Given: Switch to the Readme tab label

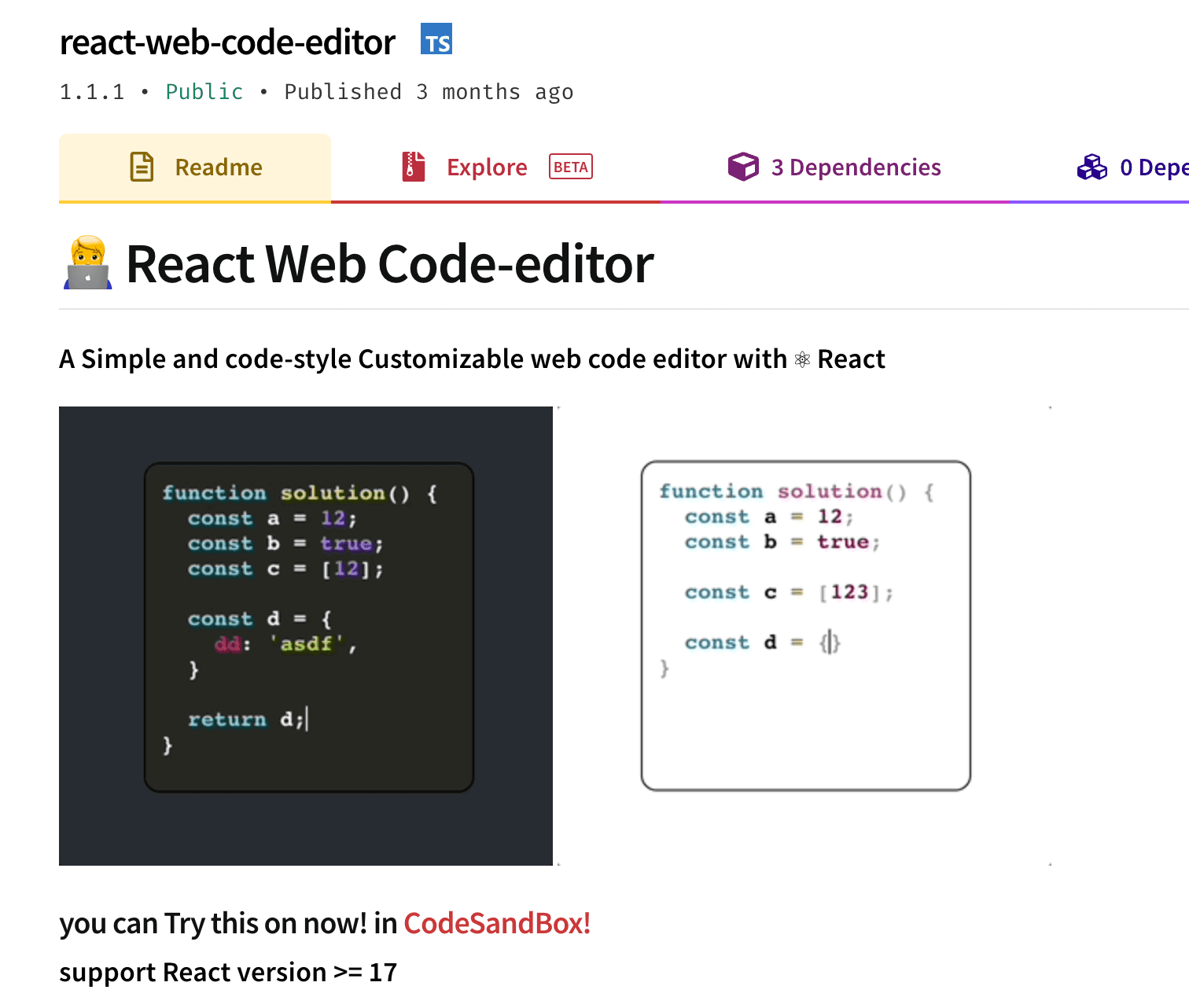Looking at the screenshot, I should click(x=219, y=167).
